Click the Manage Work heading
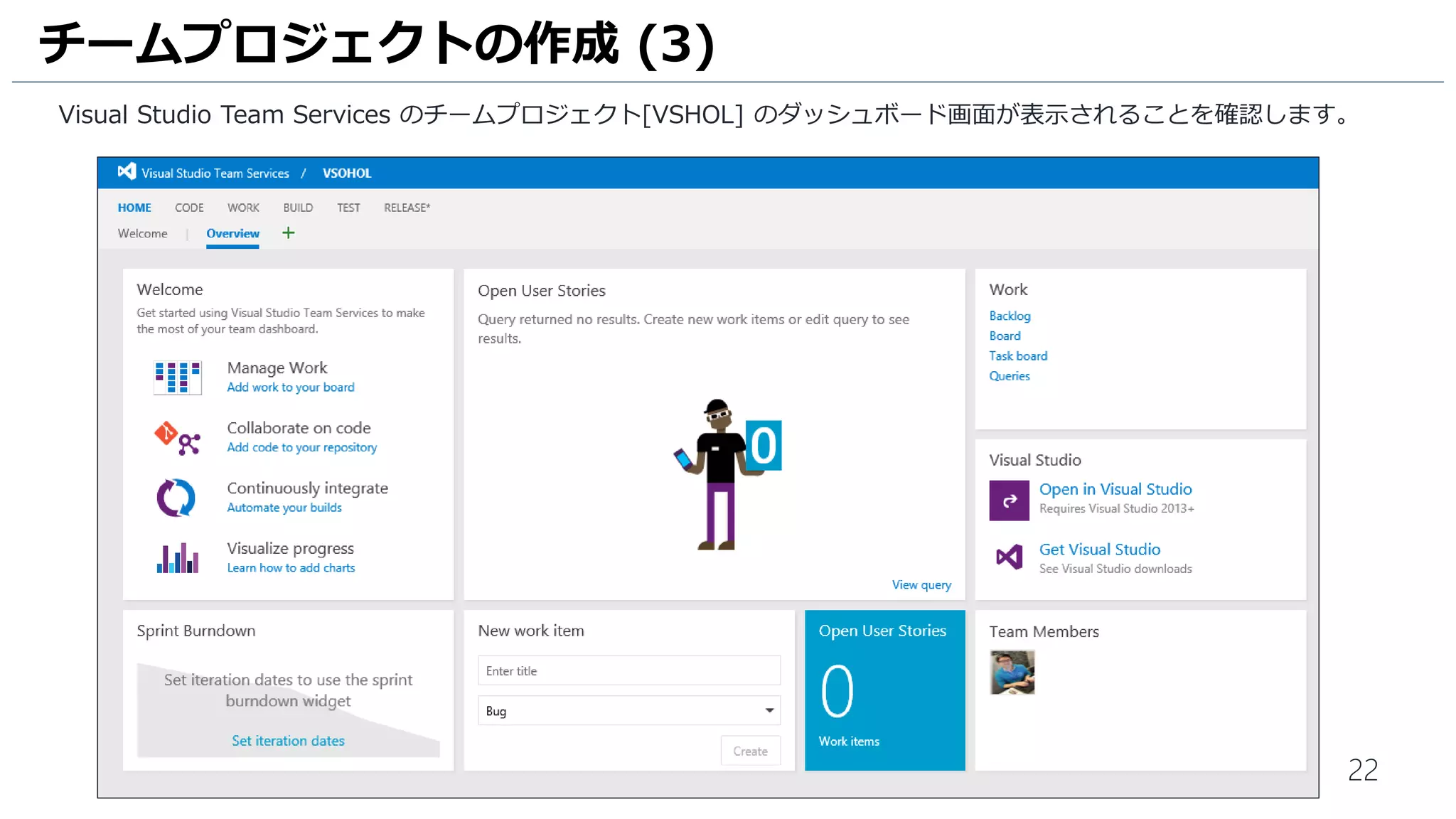The height and width of the screenshot is (819, 1456). pyautogui.click(x=277, y=368)
